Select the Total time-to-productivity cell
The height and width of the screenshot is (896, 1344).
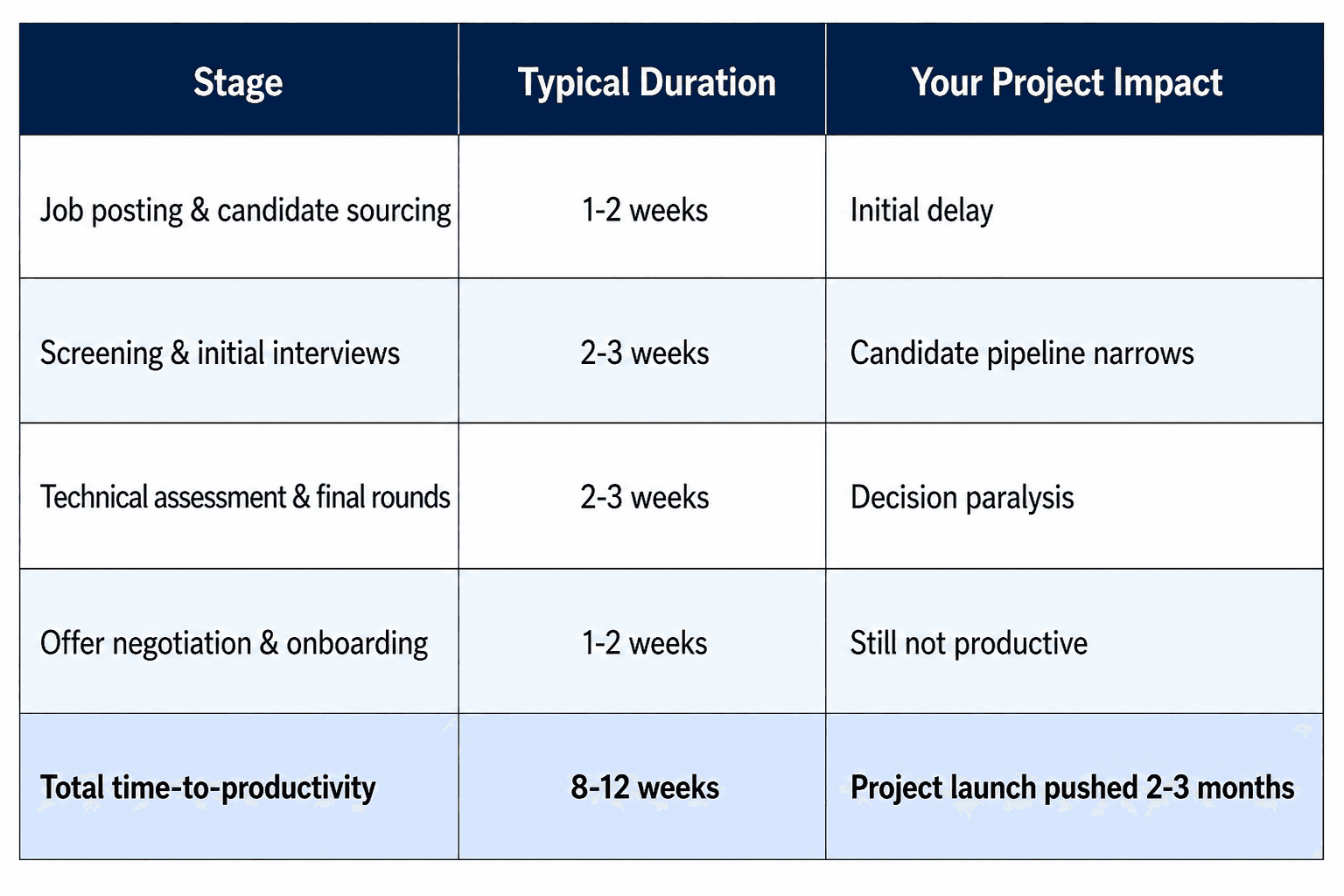pyautogui.click(x=239, y=786)
